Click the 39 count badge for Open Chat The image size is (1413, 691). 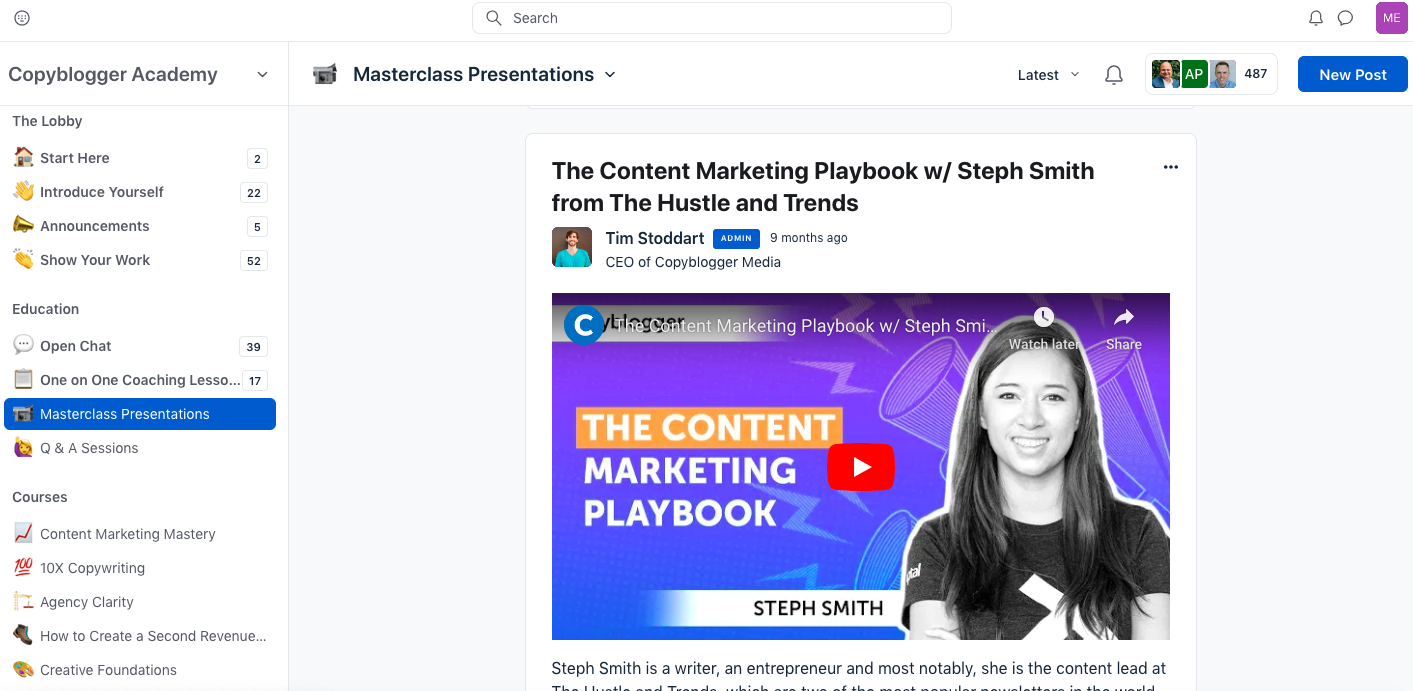(x=254, y=347)
